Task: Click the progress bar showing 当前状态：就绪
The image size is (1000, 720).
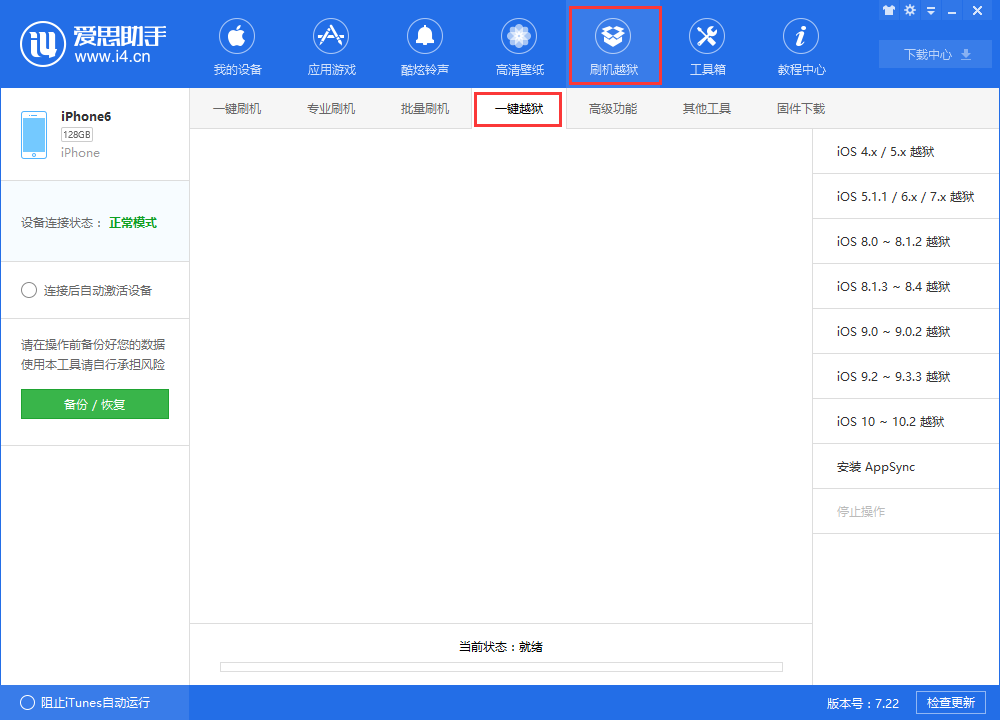Action: [x=500, y=666]
